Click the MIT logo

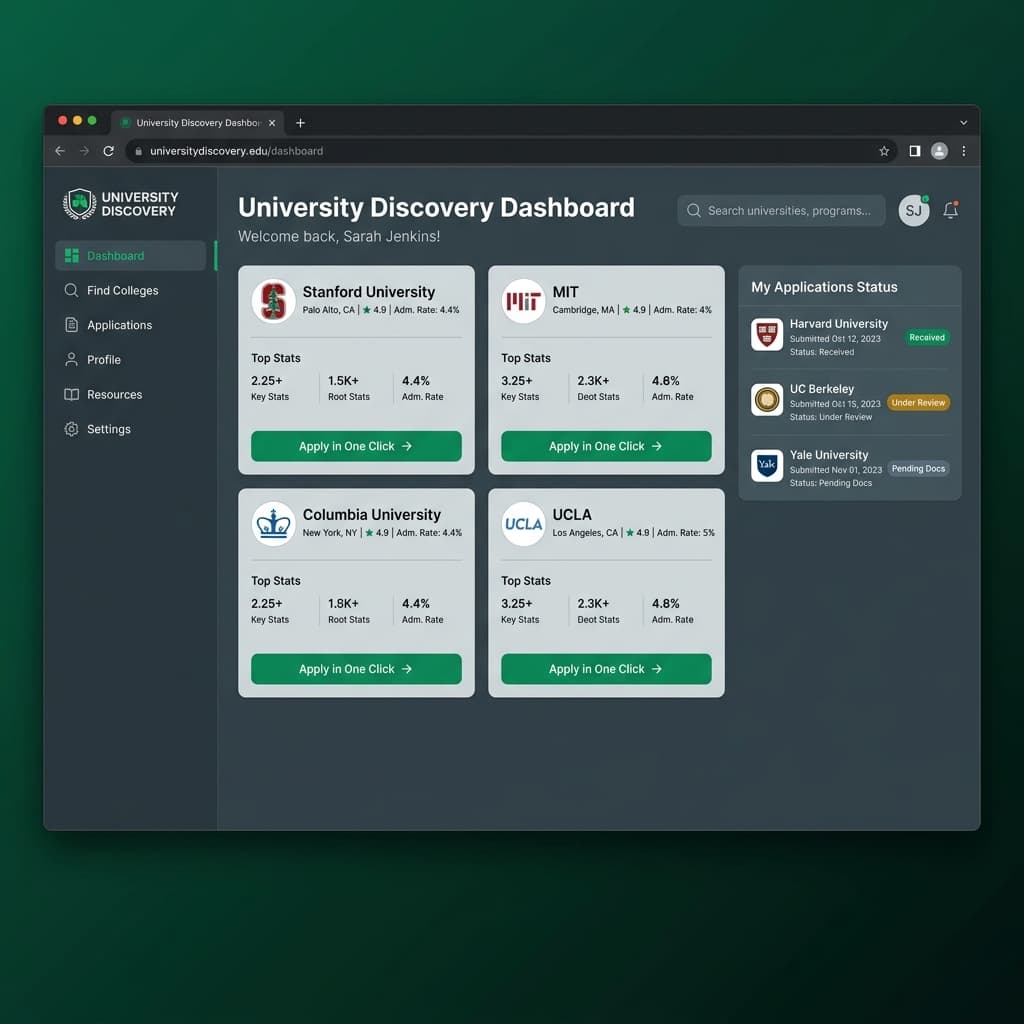click(523, 300)
